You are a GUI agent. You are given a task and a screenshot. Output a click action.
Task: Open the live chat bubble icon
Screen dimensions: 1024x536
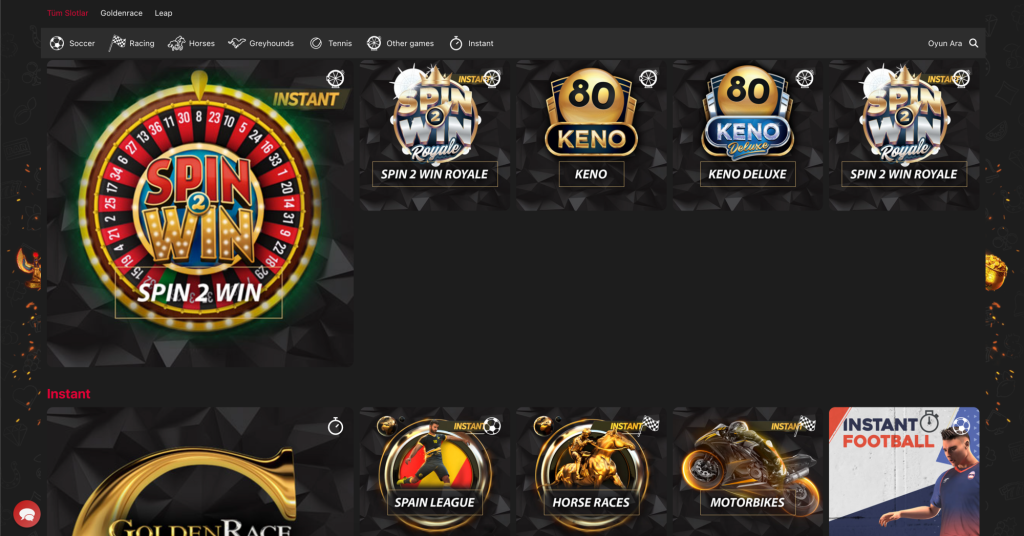27,514
